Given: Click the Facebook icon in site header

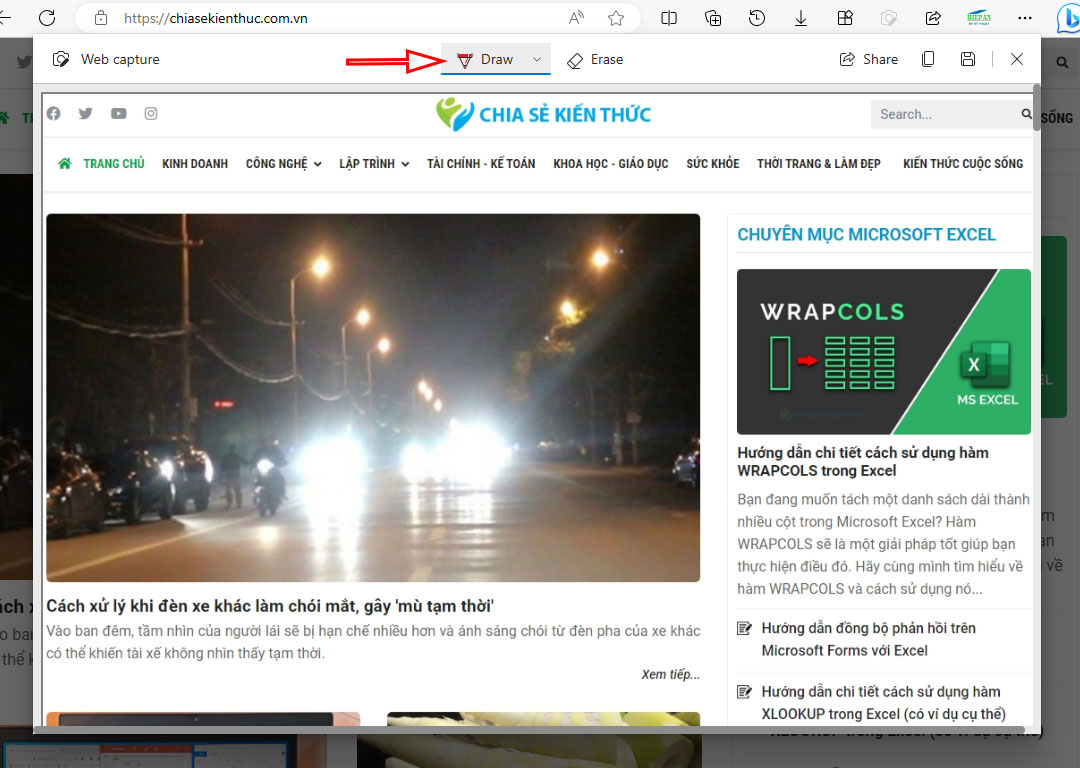Looking at the screenshot, I should [53, 113].
